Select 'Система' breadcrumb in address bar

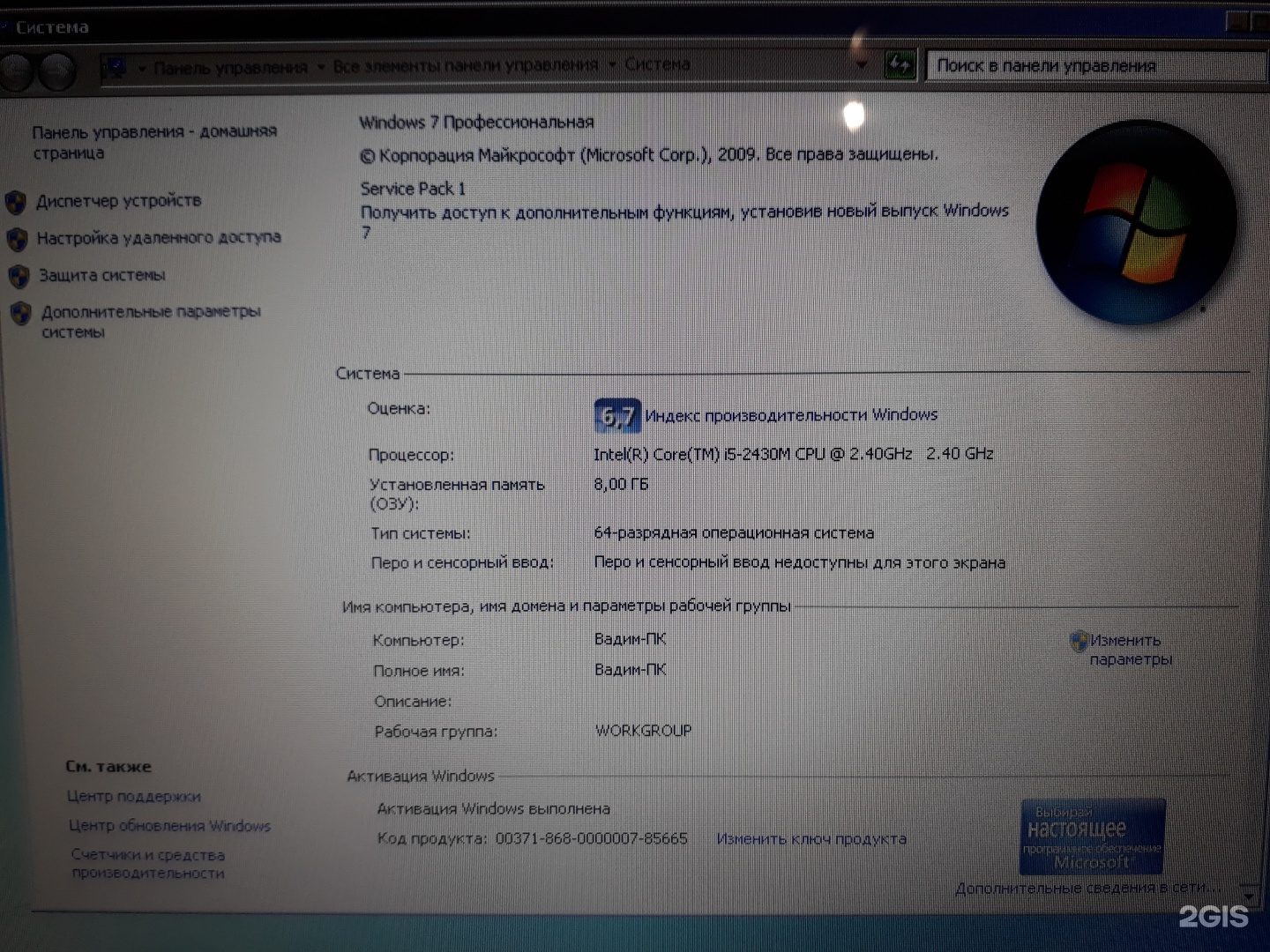click(x=657, y=63)
